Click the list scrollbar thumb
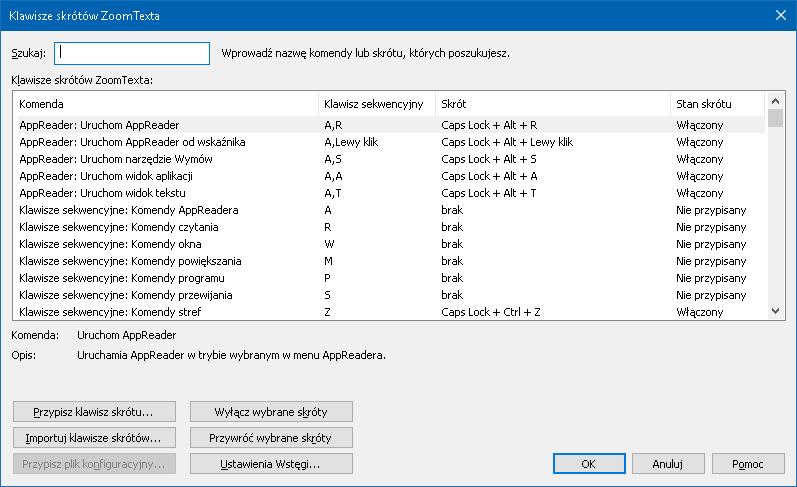Viewport: 797px width, 487px height. (x=775, y=118)
